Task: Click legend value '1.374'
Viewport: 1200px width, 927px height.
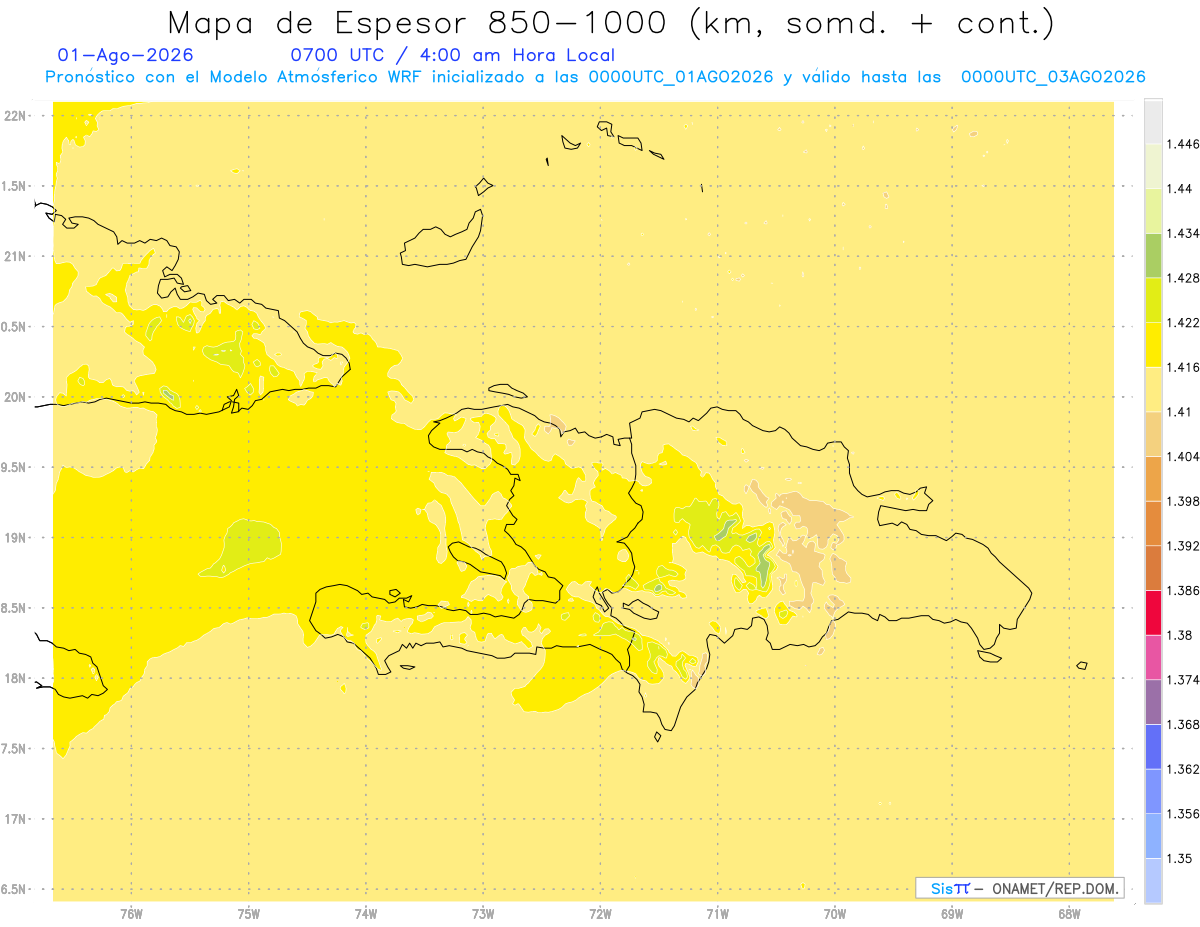Action: click(x=1182, y=680)
